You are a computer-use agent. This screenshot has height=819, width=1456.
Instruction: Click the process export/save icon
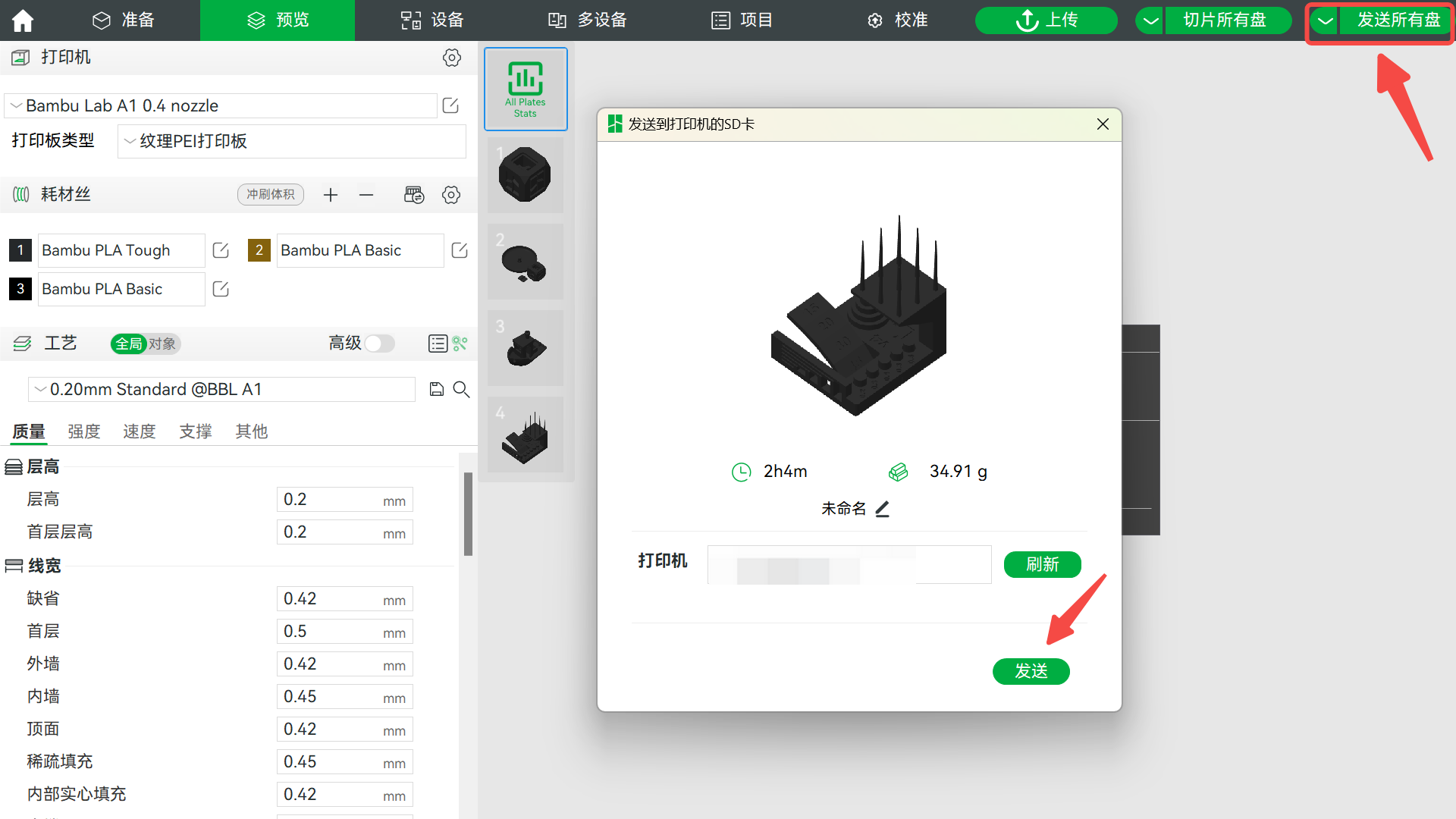435,390
